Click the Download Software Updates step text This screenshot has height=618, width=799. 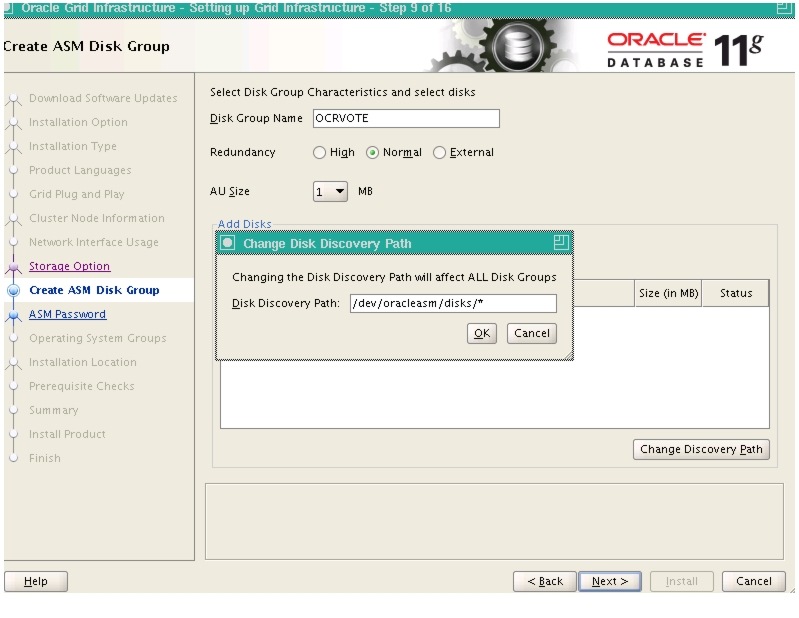pyautogui.click(x=103, y=98)
